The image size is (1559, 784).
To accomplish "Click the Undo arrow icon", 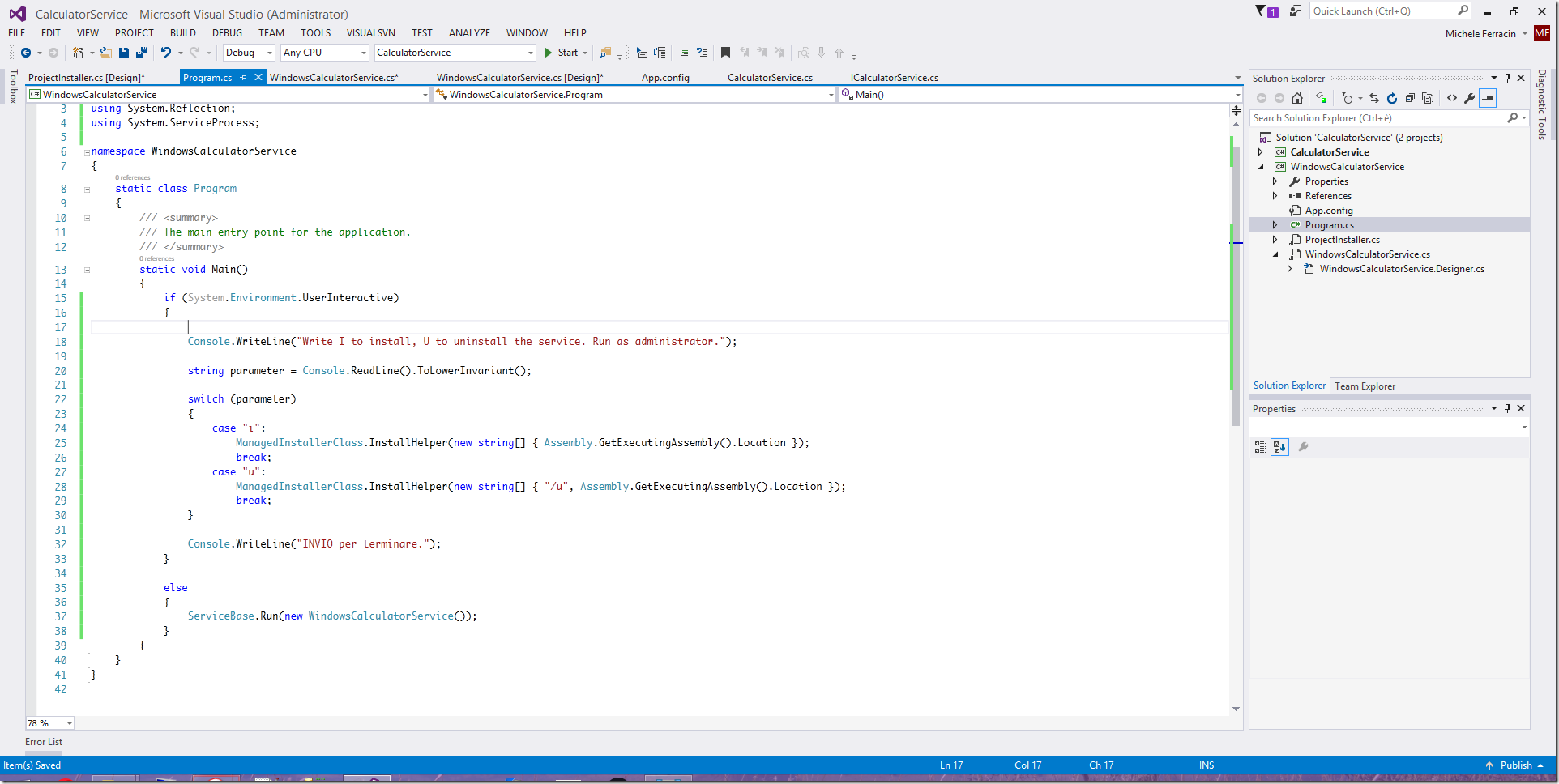I will [x=165, y=53].
